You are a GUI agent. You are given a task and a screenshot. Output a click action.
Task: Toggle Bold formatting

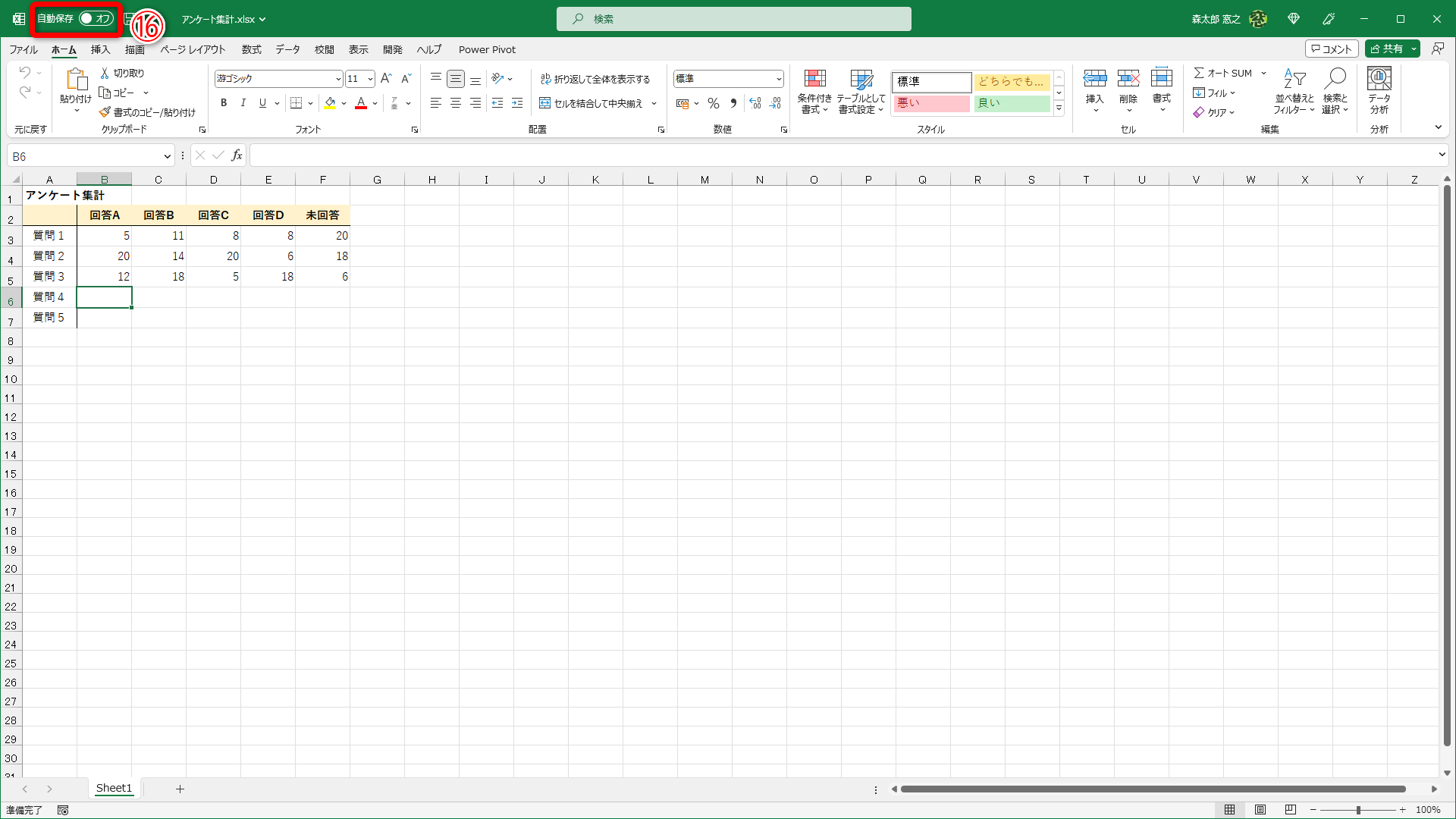tap(224, 103)
